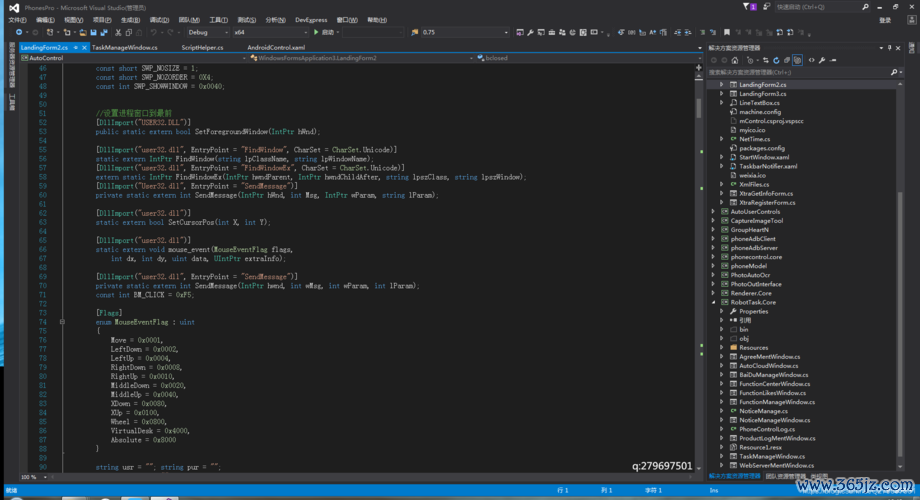Click the toolbox icon in main toolbar
Screen dimensions: 920x500
[552, 32]
